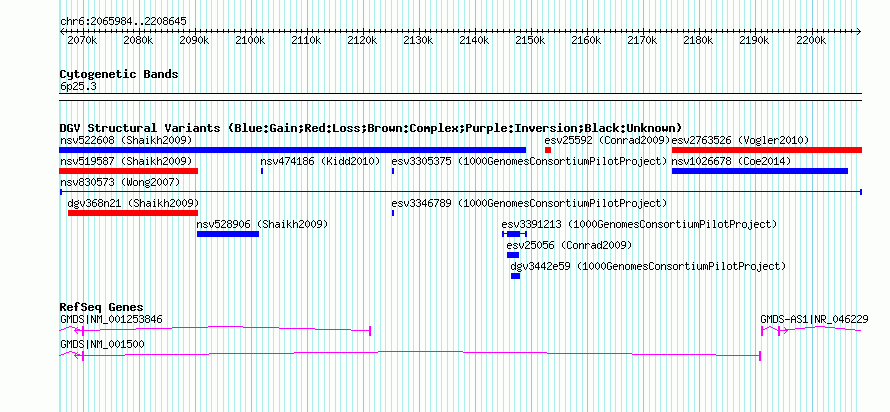This screenshot has height=412, width=890.
Task: Click the nsv474186 (Kidd2010) small blue marker
Action: pyautogui.click(x=262, y=171)
